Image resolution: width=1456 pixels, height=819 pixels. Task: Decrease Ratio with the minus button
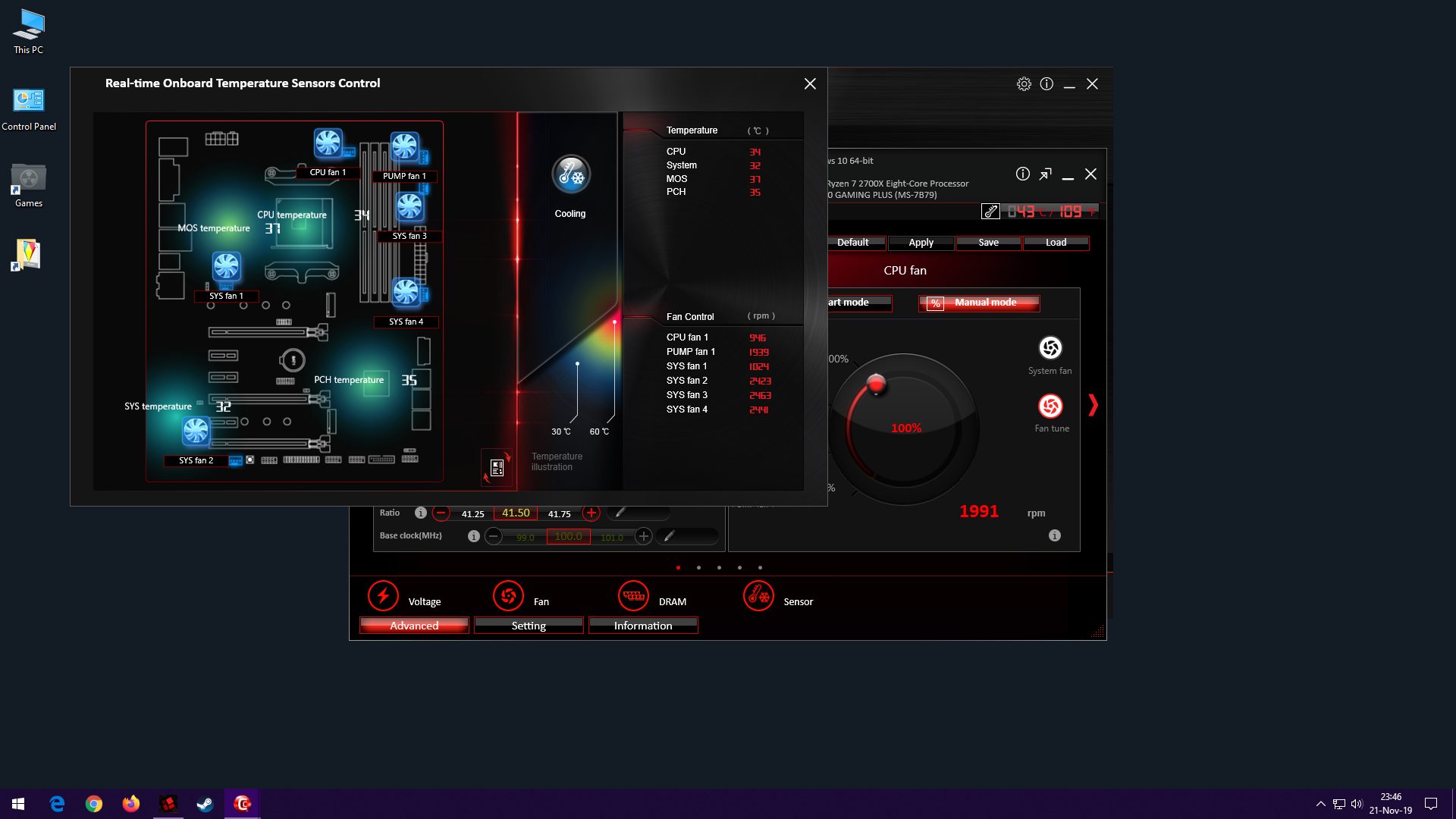[441, 513]
